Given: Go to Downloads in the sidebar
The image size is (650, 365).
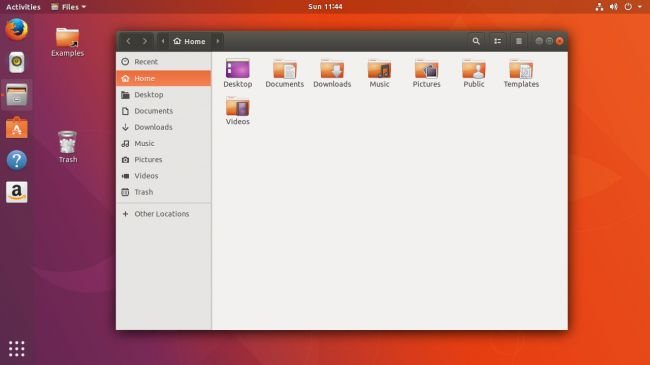Looking at the screenshot, I should [x=164, y=127].
